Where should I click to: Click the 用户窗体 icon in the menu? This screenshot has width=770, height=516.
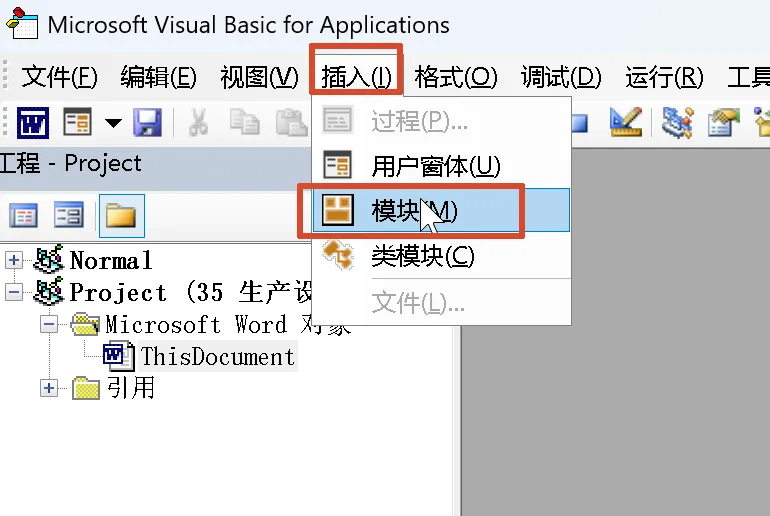338,165
